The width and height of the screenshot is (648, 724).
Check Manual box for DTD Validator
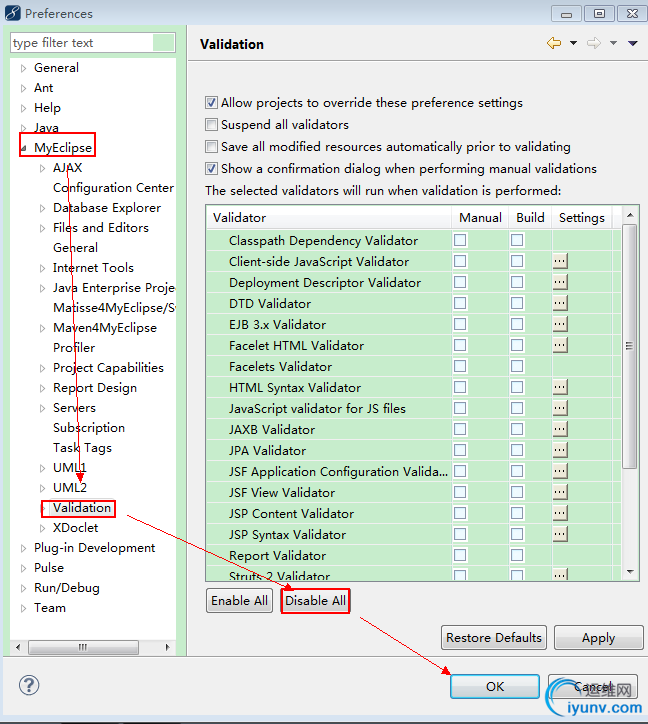(x=460, y=303)
